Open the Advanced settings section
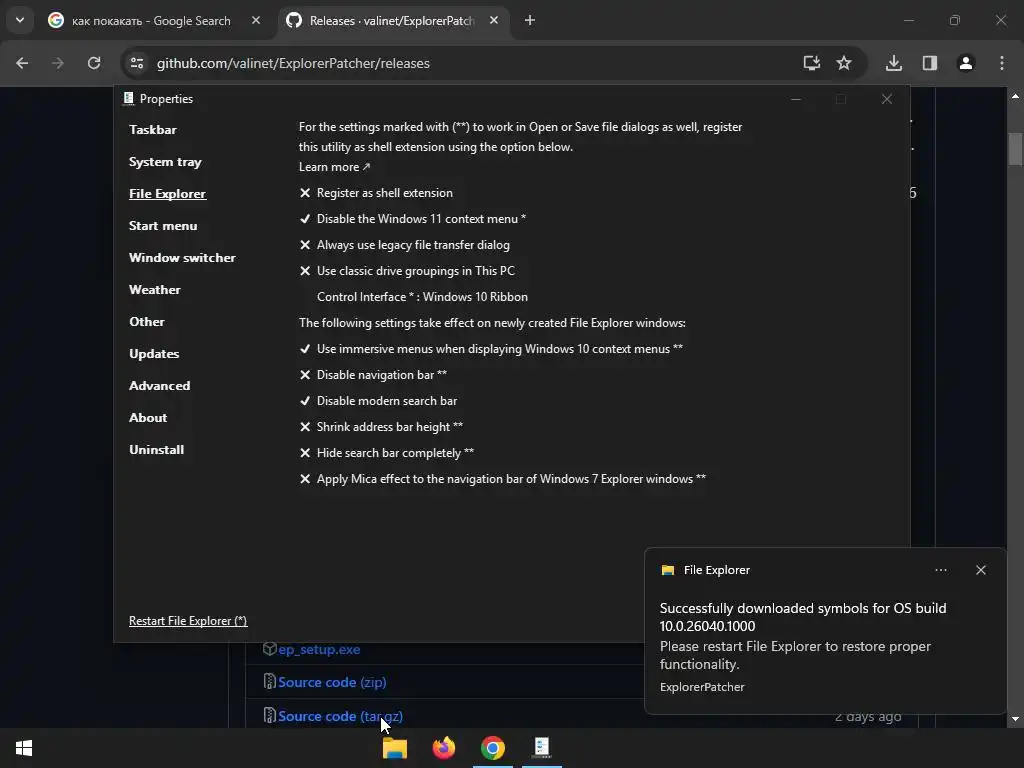 (159, 385)
